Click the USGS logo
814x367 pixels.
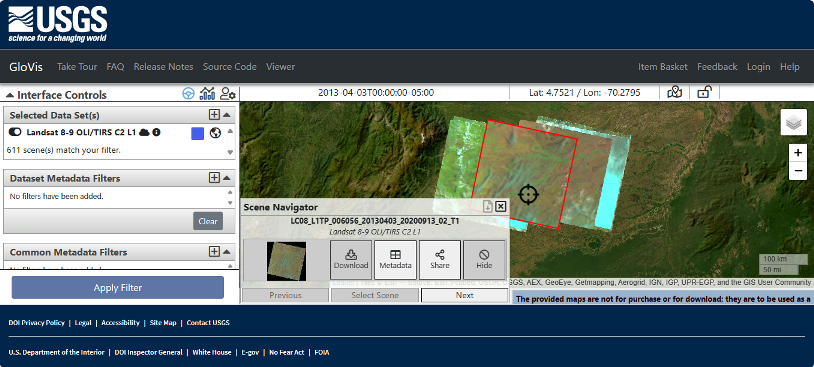tap(57, 24)
